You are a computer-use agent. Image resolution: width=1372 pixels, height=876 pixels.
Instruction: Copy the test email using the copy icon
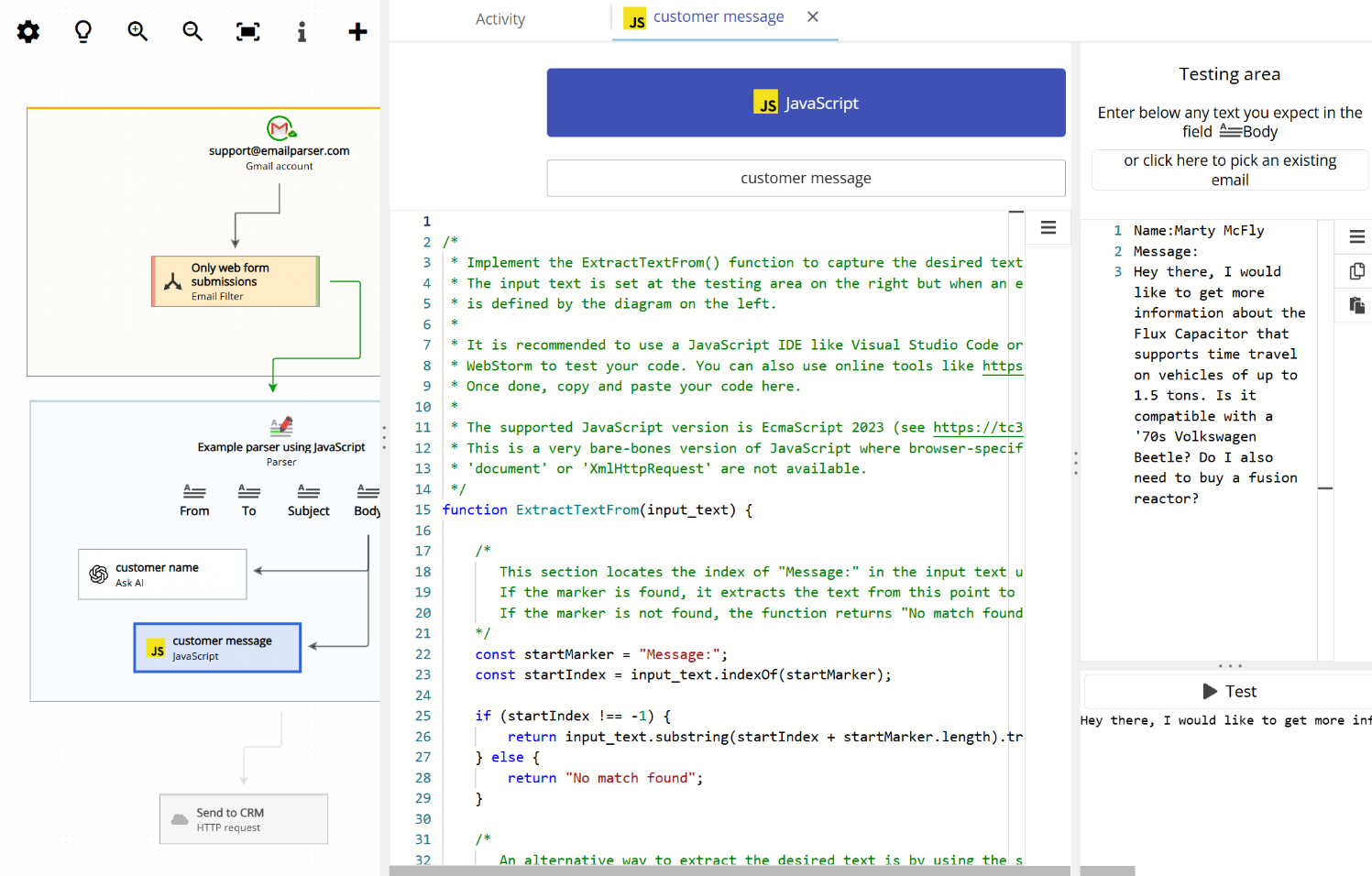pyautogui.click(x=1356, y=270)
